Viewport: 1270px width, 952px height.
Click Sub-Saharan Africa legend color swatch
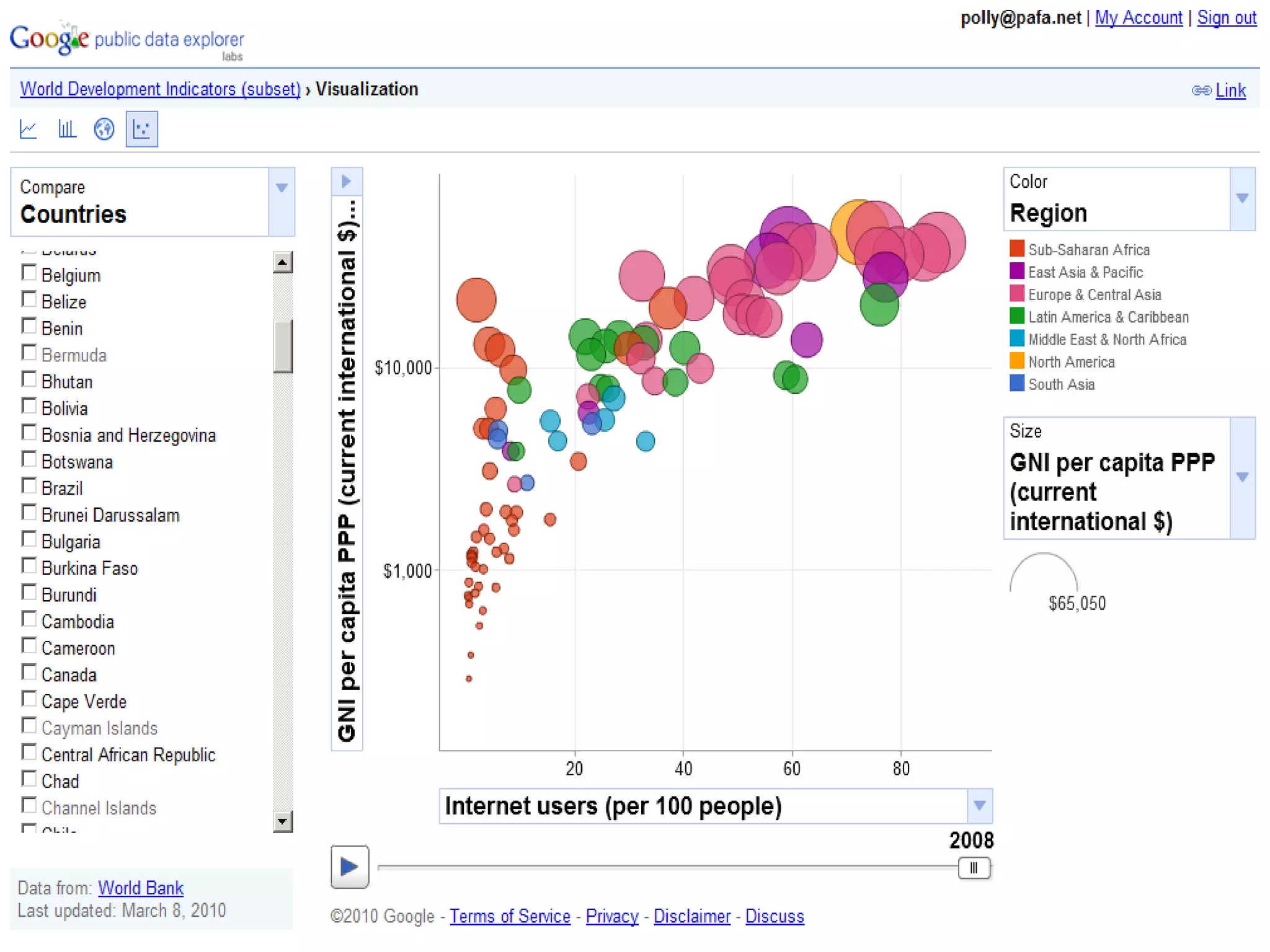[x=1016, y=249]
